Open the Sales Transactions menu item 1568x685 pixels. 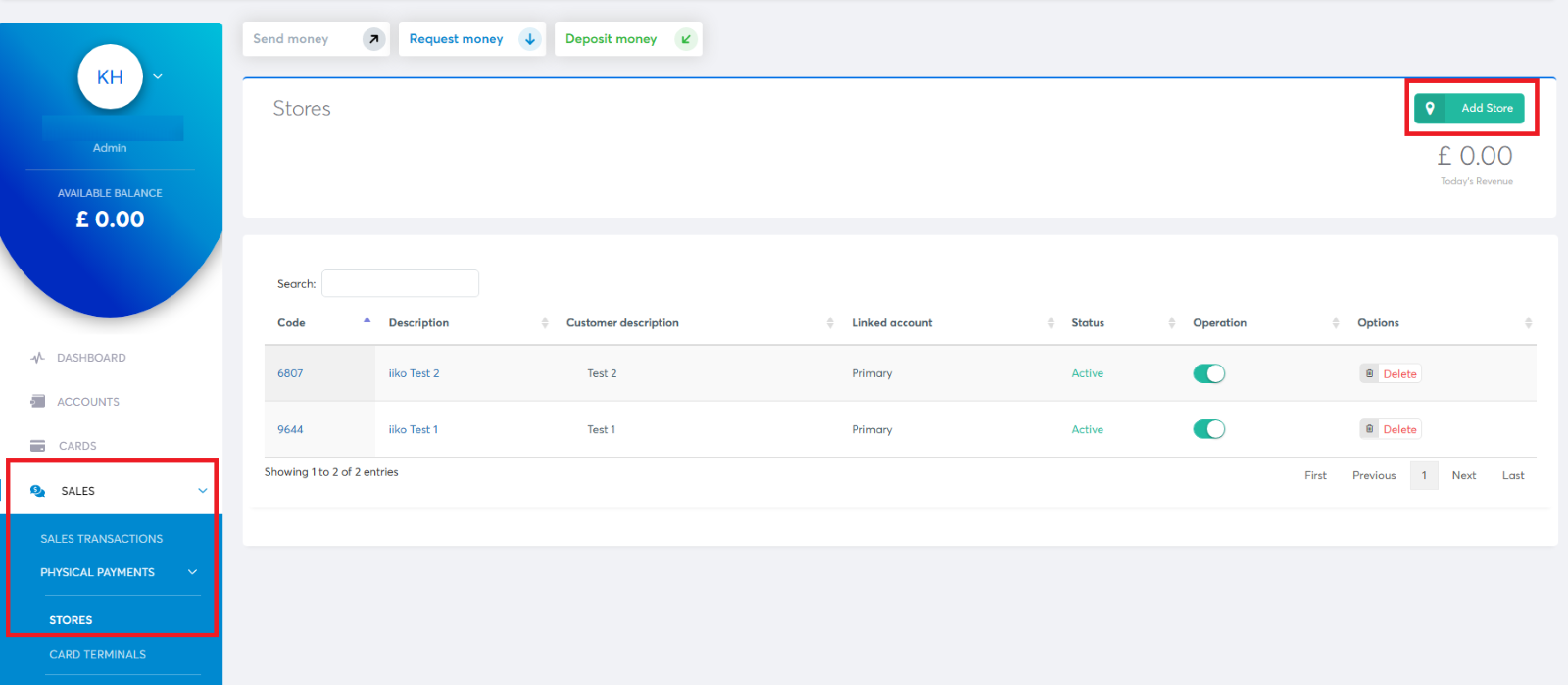pos(101,539)
